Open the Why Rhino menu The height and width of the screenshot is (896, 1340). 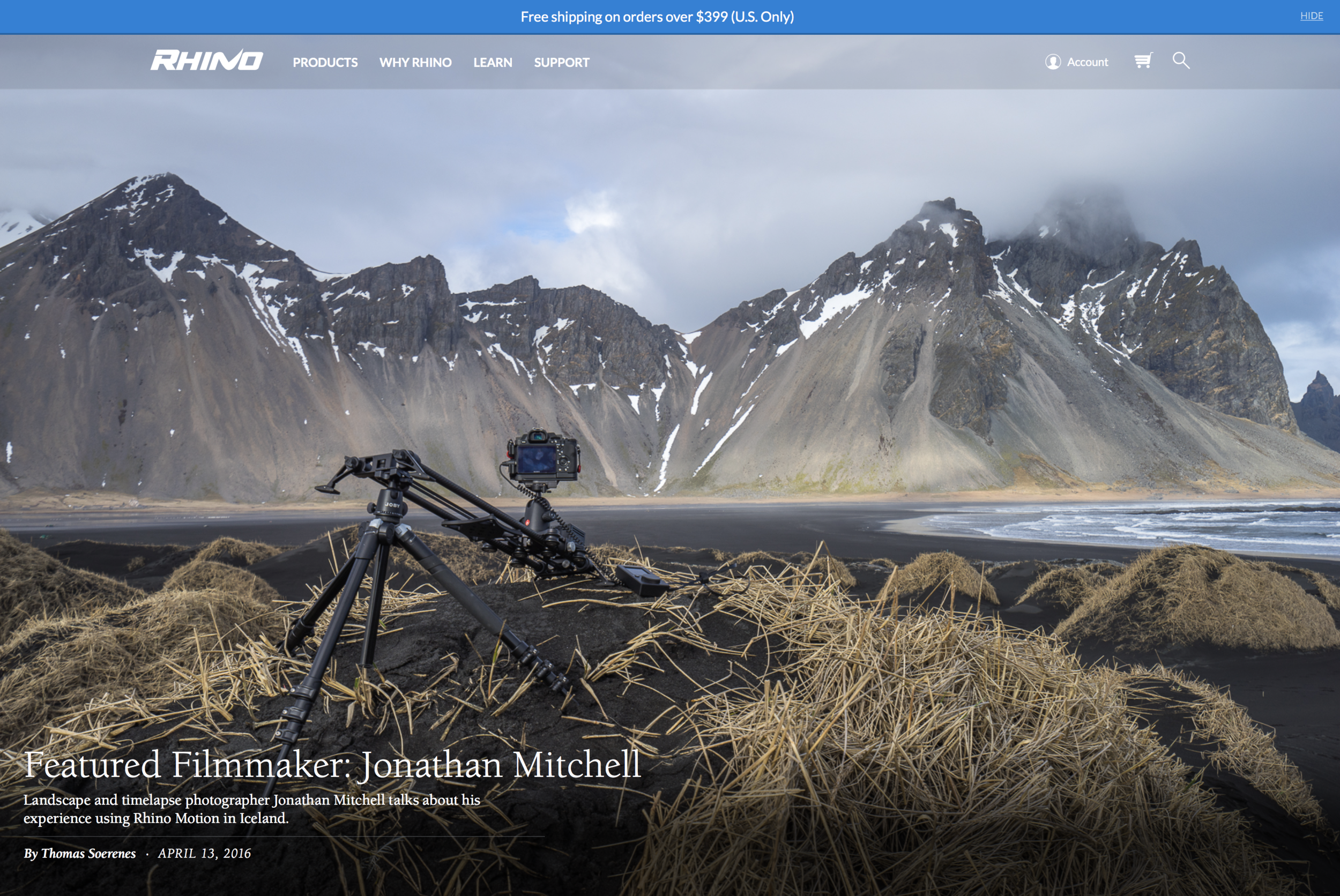click(x=415, y=62)
